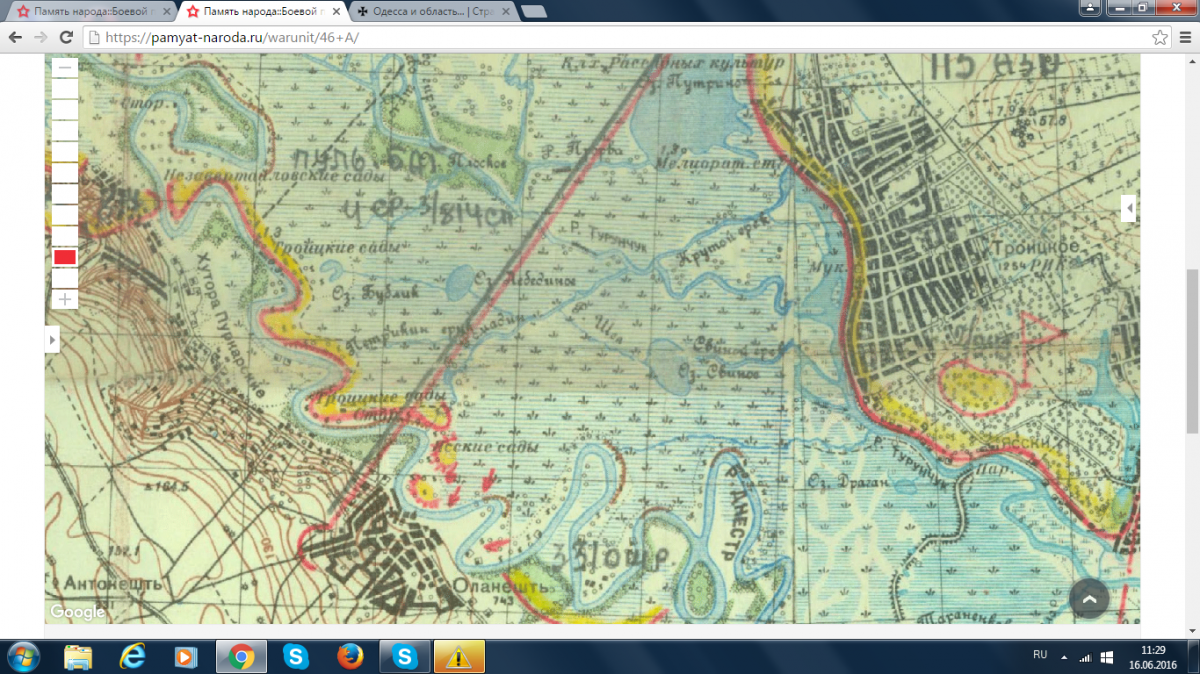Close the active Память народа tab
This screenshot has width=1200, height=674.
[x=336, y=12]
